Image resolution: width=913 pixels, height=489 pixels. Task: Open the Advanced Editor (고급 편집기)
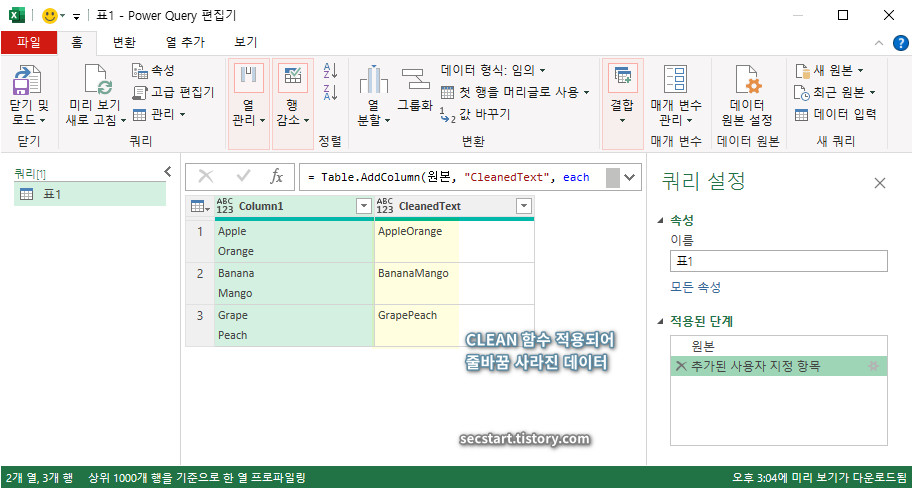click(x=174, y=93)
